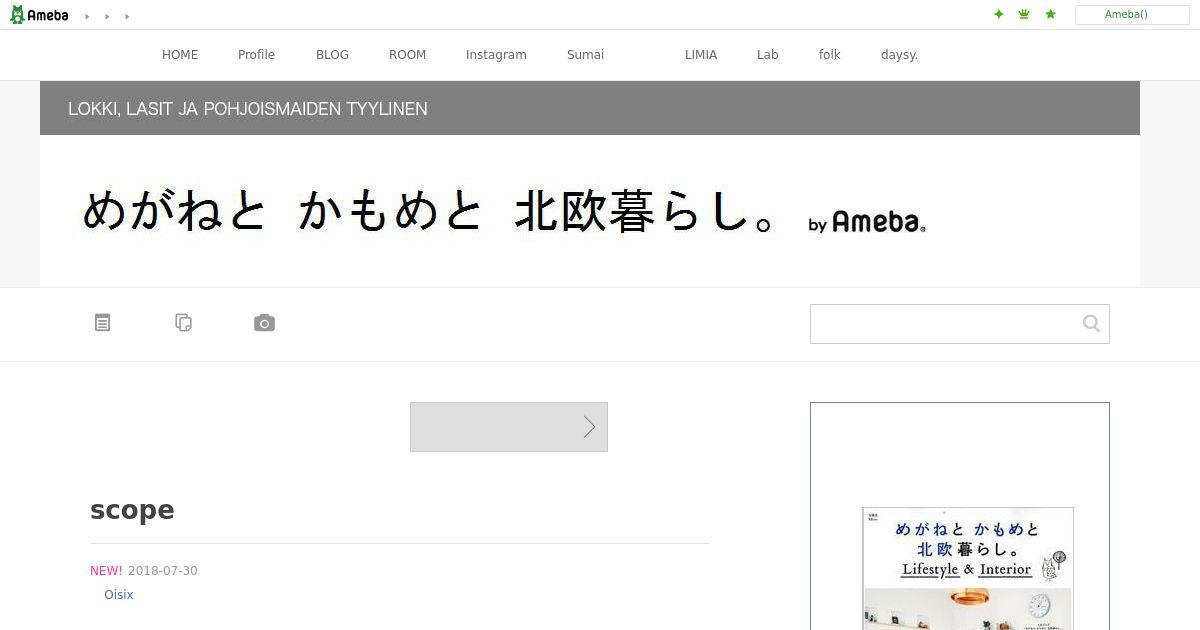The image size is (1200, 630).
Task: Click the 2018-07-30 date text
Action: point(162,571)
